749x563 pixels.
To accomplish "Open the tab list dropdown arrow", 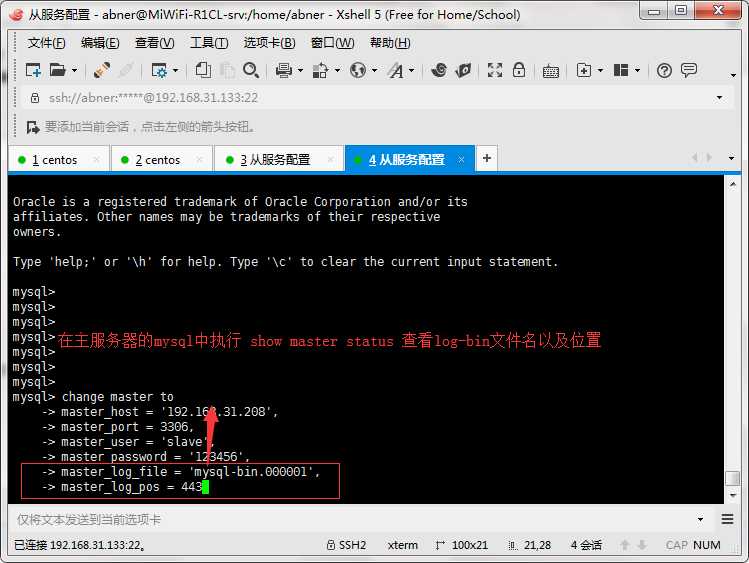I will [731, 158].
